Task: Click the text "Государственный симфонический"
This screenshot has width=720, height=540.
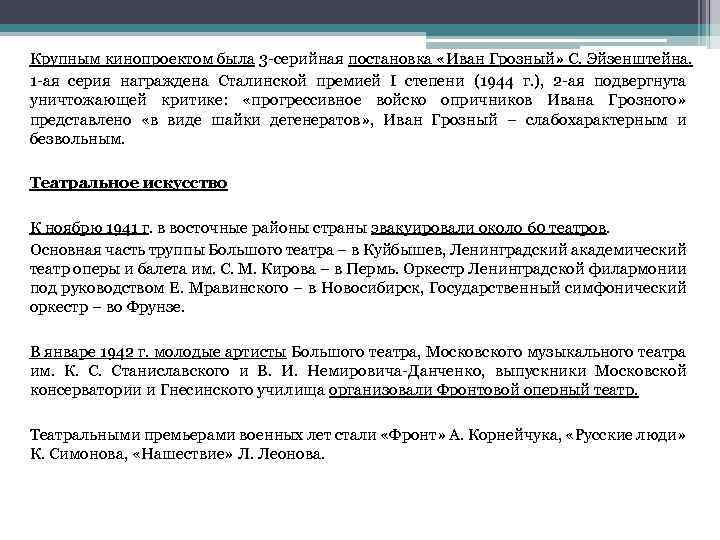Action: point(558,288)
